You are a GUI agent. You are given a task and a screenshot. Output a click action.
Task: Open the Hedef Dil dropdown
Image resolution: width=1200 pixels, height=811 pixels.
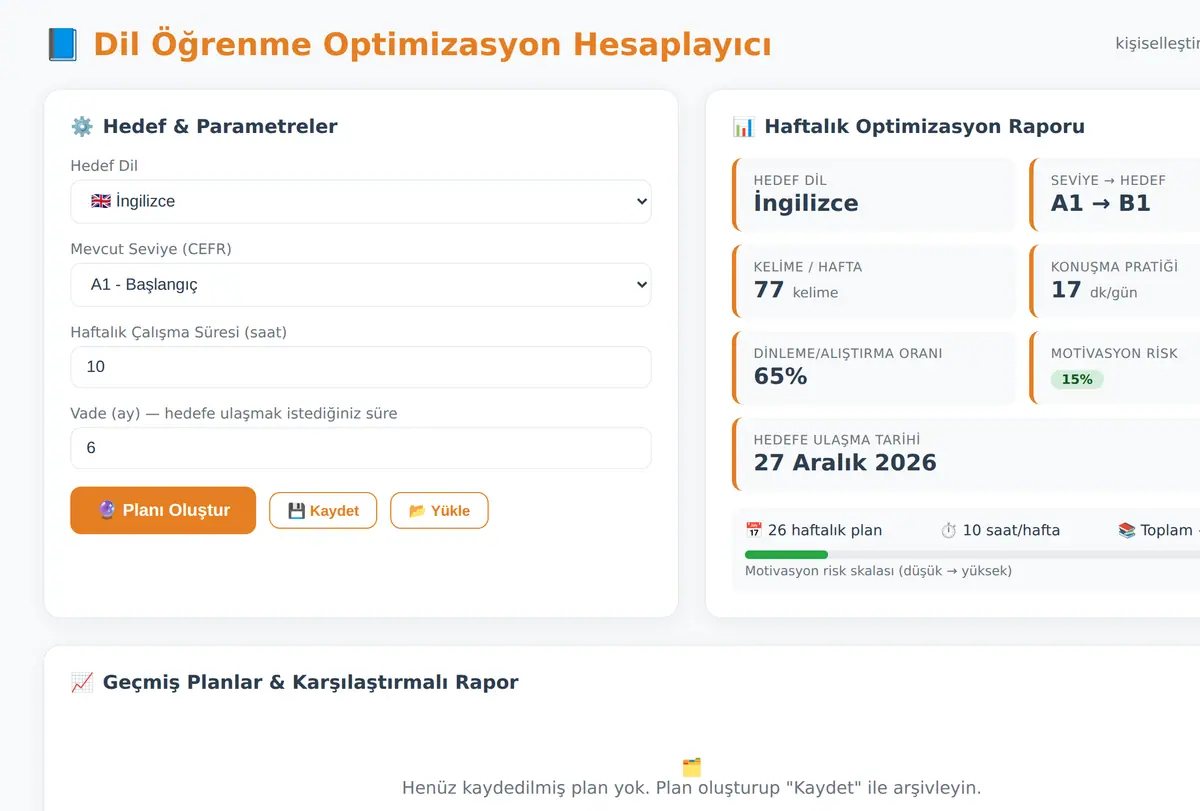(360, 201)
